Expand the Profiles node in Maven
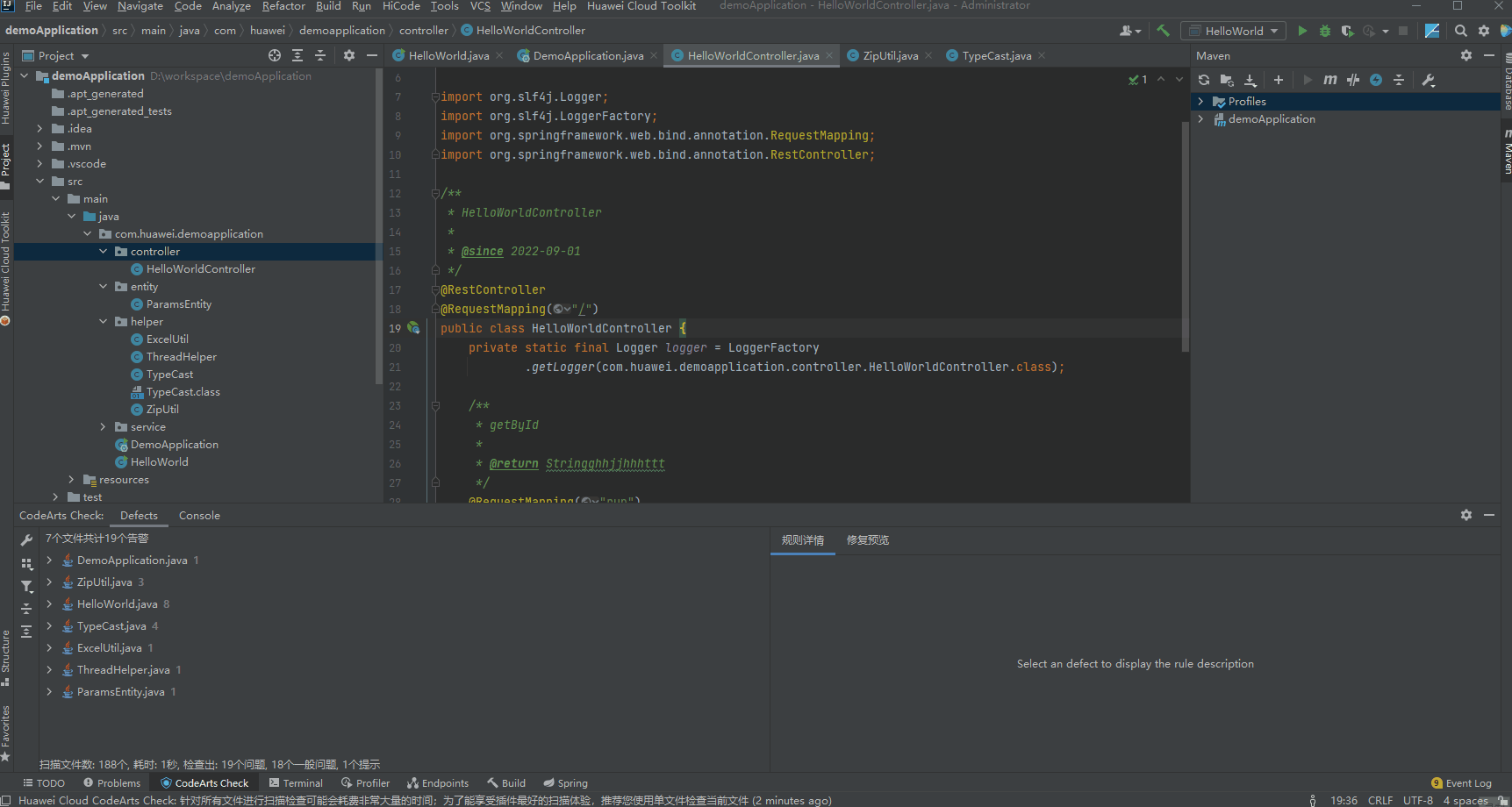The image size is (1512, 807). [x=1200, y=102]
